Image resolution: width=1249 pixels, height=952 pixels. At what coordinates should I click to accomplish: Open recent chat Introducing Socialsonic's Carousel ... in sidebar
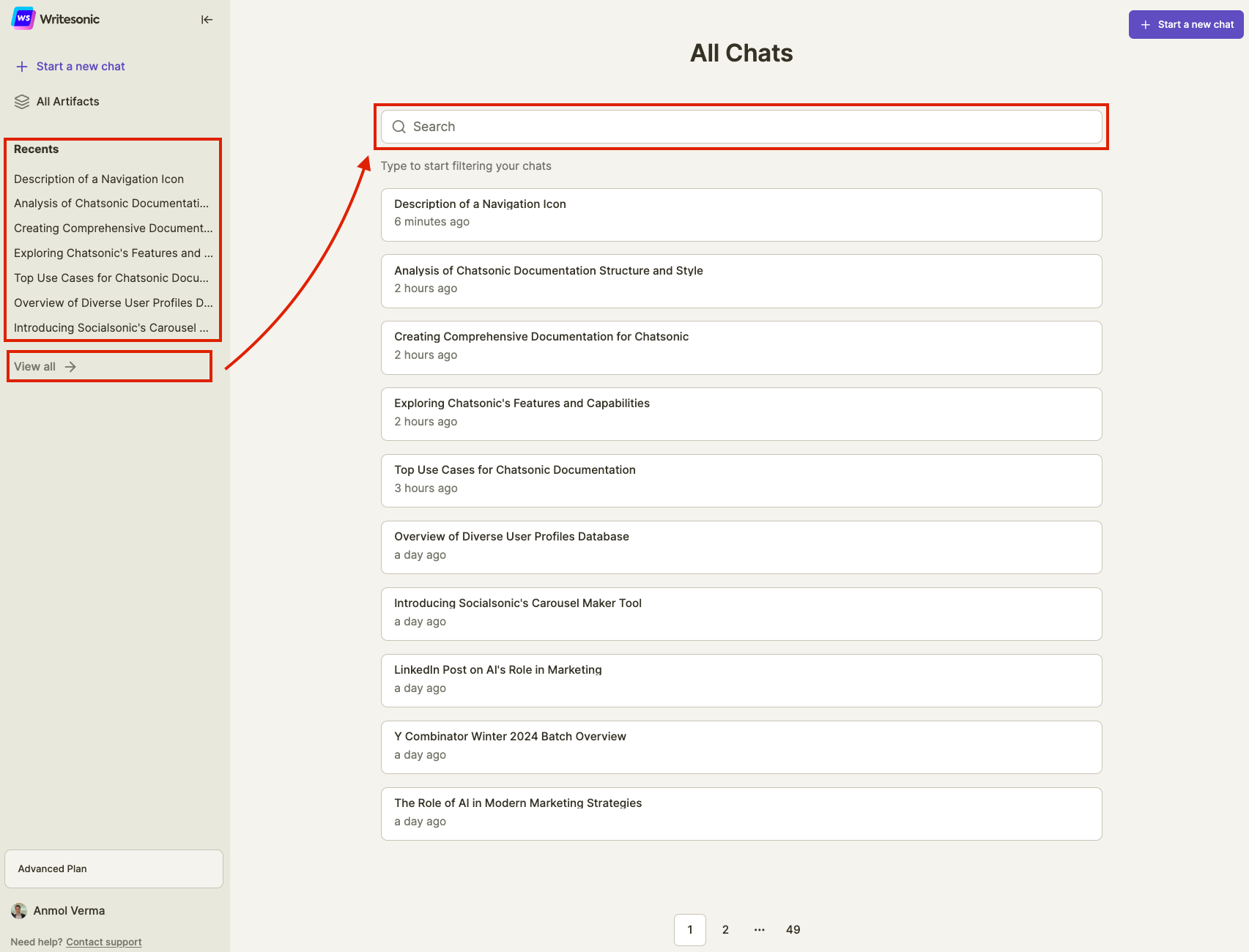[x=111, y=328]
